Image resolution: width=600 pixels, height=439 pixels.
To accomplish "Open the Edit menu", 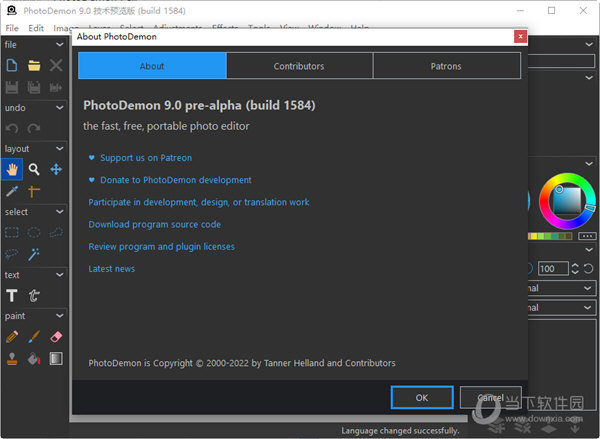I will coord(36,28).
